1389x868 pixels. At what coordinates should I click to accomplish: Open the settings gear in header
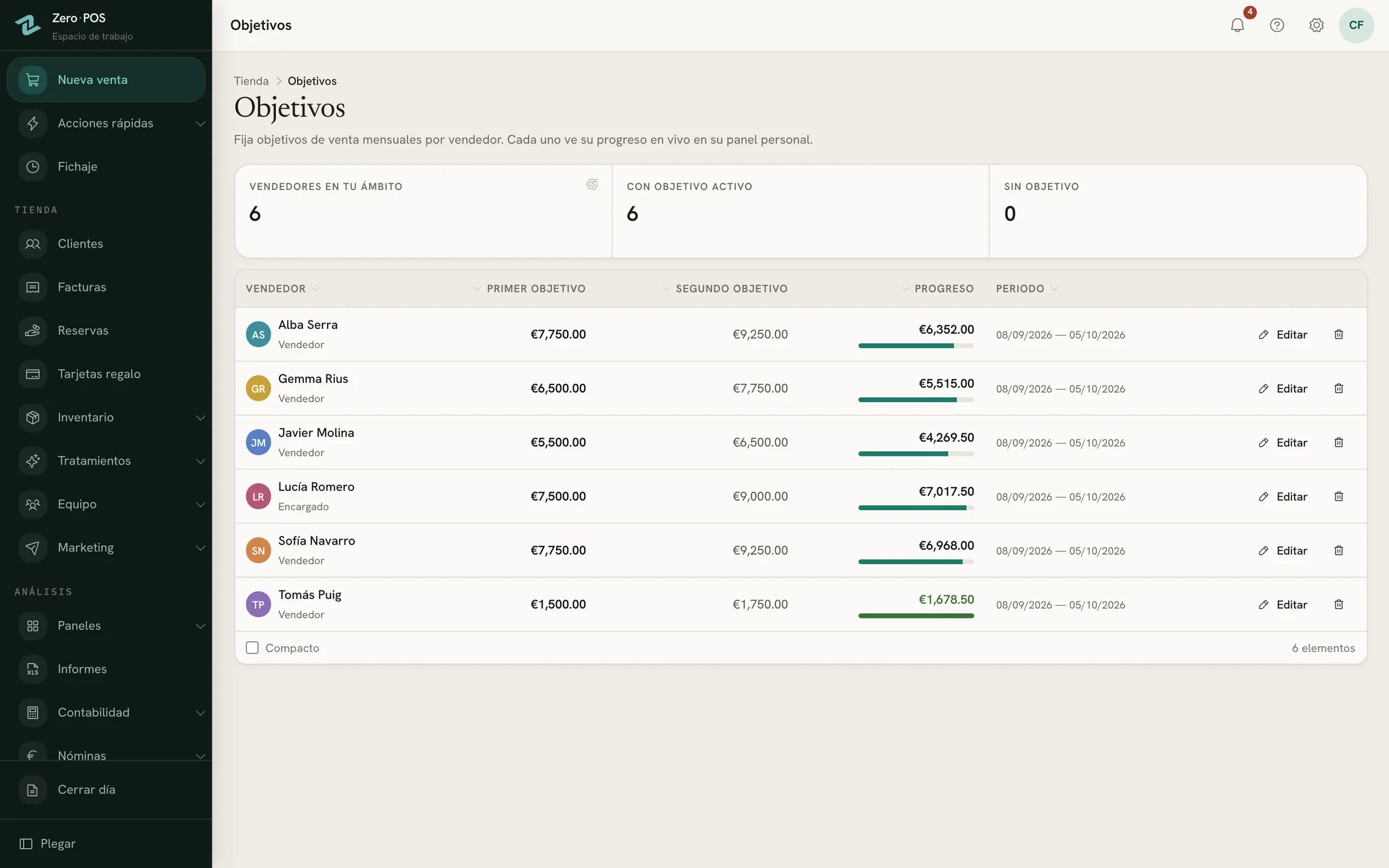pyautogui.click(x=1316, y=25)
